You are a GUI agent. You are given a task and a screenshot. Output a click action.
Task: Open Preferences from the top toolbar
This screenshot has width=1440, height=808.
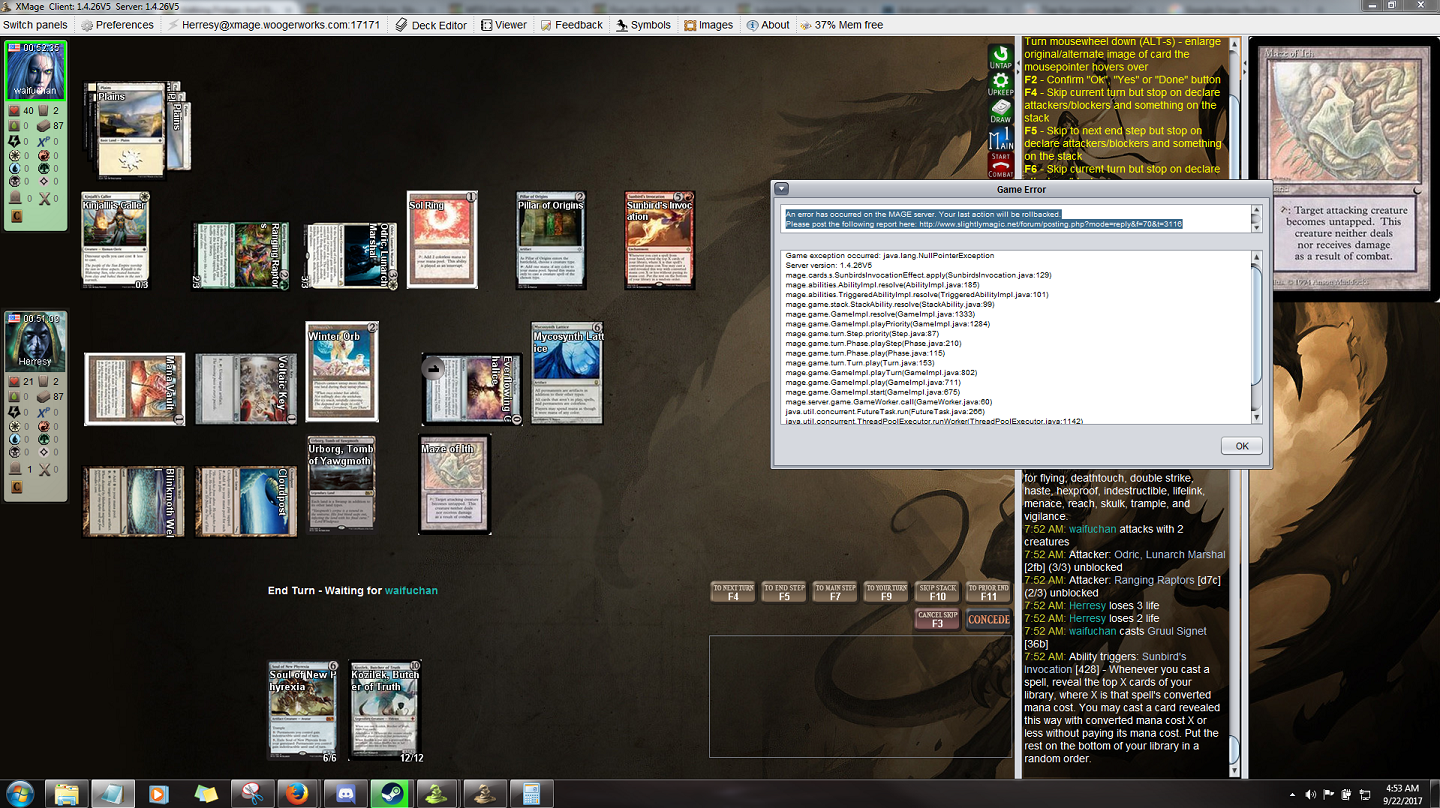tap(117, 25)
